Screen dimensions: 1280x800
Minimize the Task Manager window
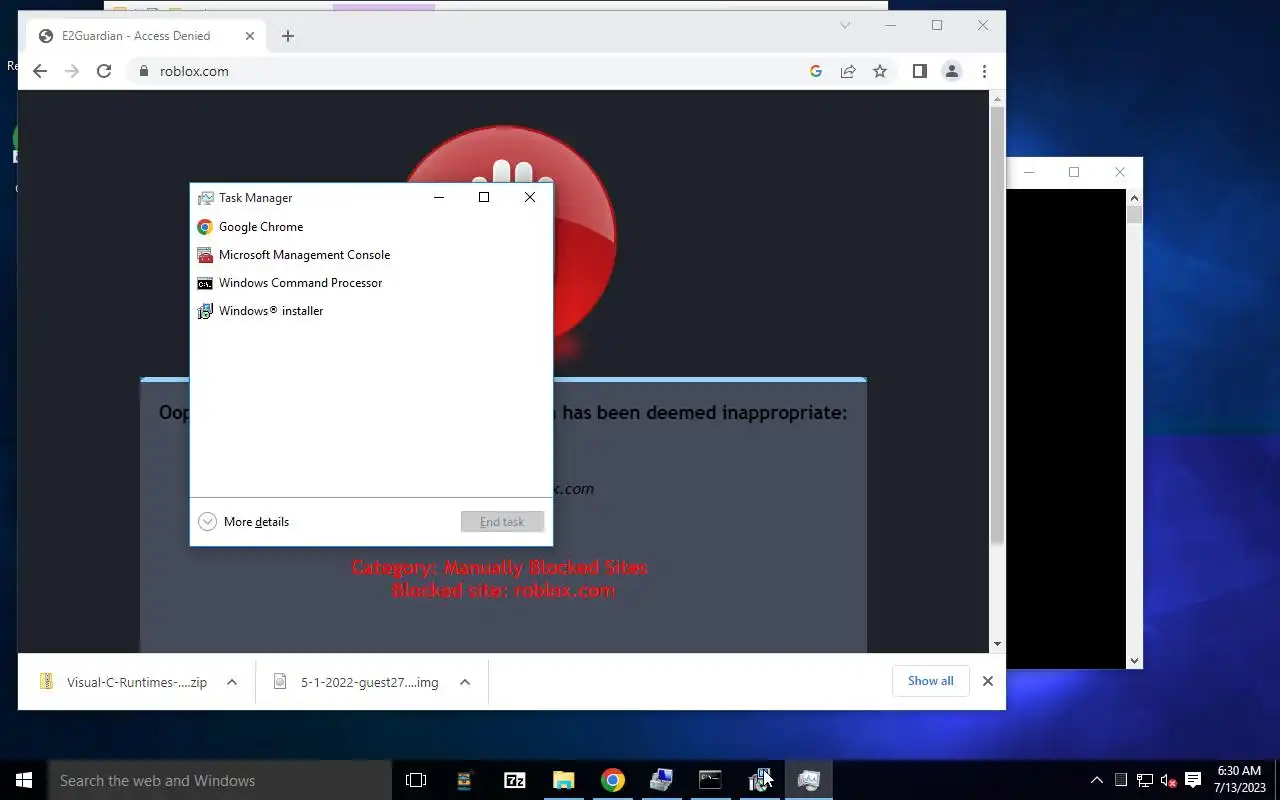439,197
